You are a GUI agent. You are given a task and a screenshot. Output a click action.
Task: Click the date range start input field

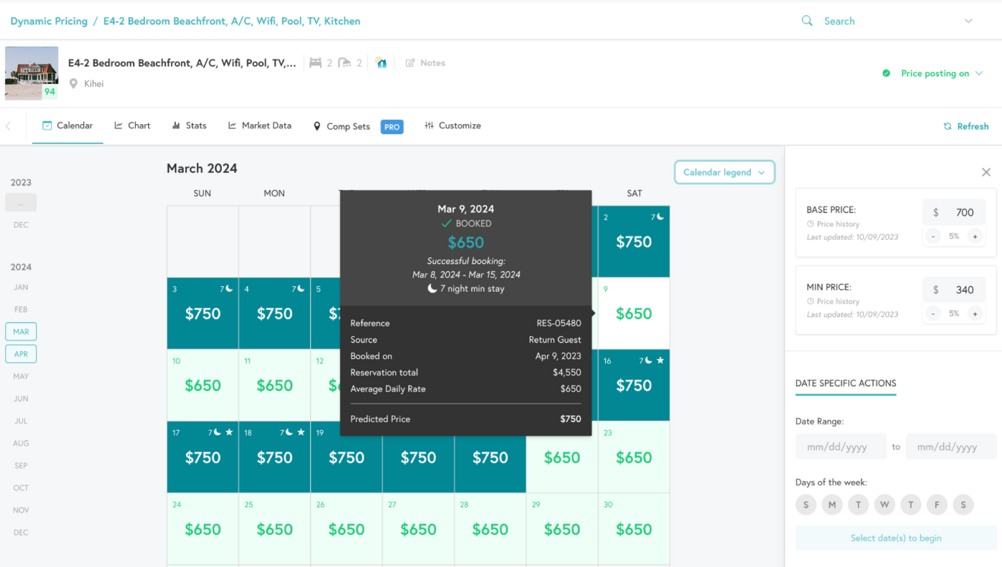(840, 446)
